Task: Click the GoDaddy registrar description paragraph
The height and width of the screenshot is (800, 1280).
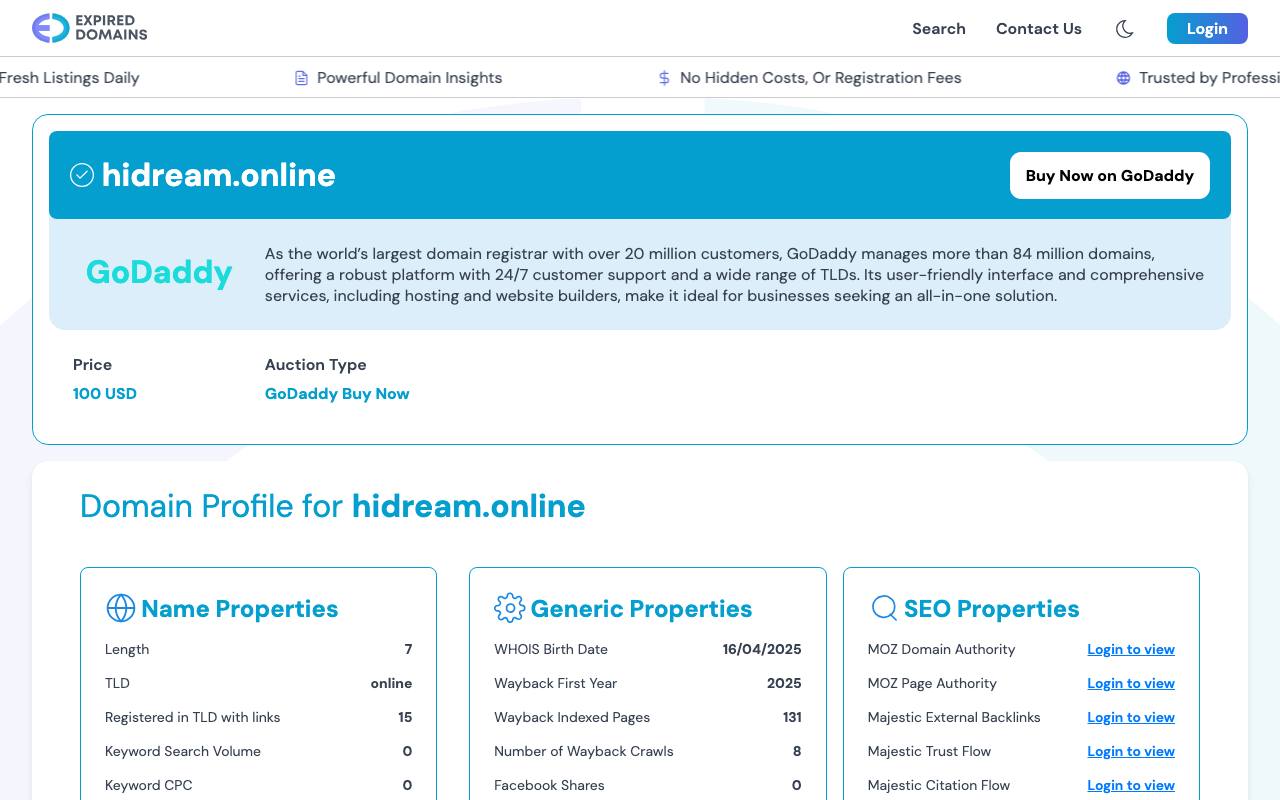Action: click(734, 275)
